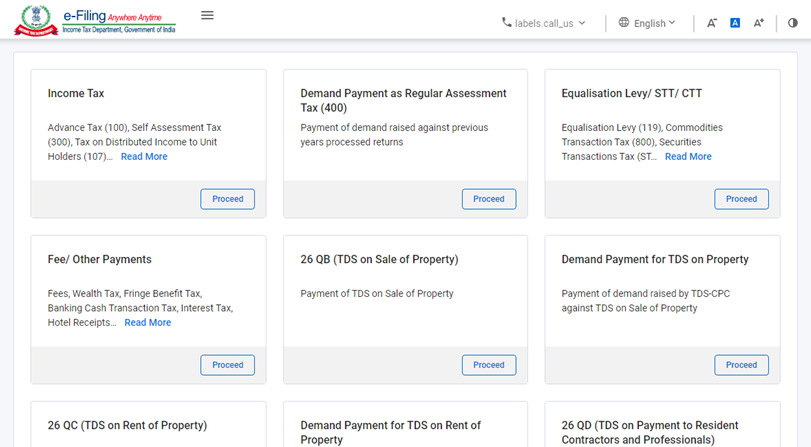Open the English language dropdown
The height and width of the screenshot is (447, 811).
655,23
